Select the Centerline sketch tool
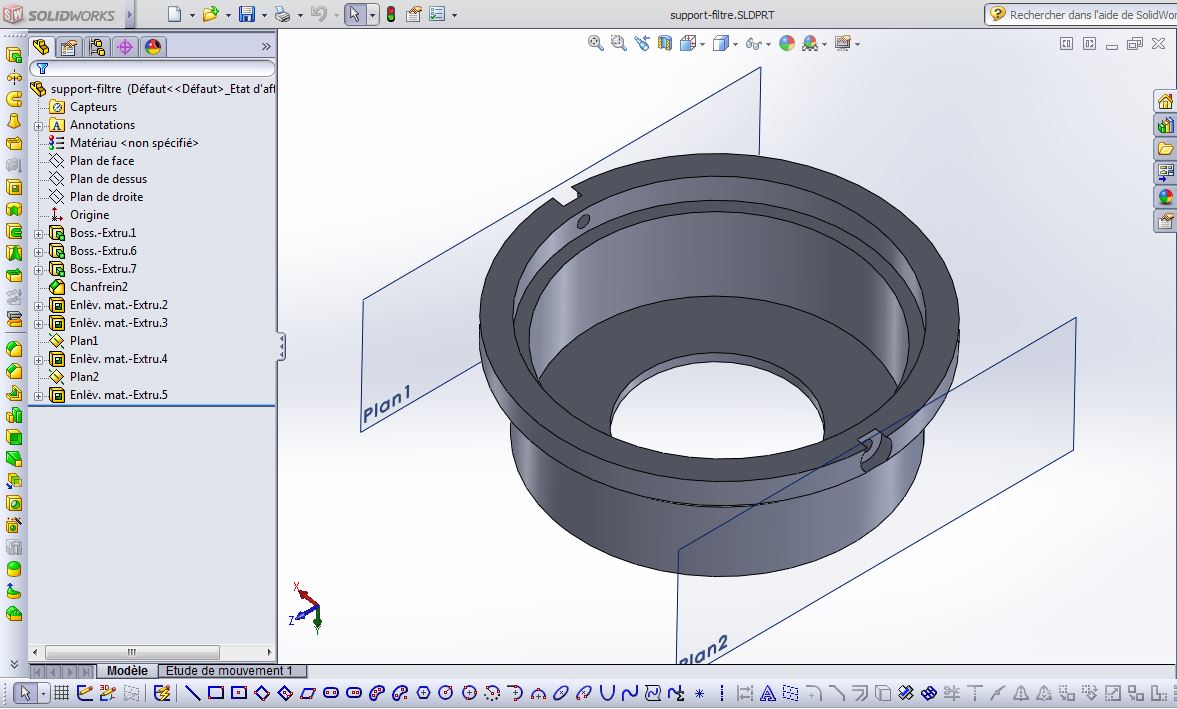Image resolution: width=1177 pixels, height=709 pixels. pyautogui.click(x=721, y=693)
